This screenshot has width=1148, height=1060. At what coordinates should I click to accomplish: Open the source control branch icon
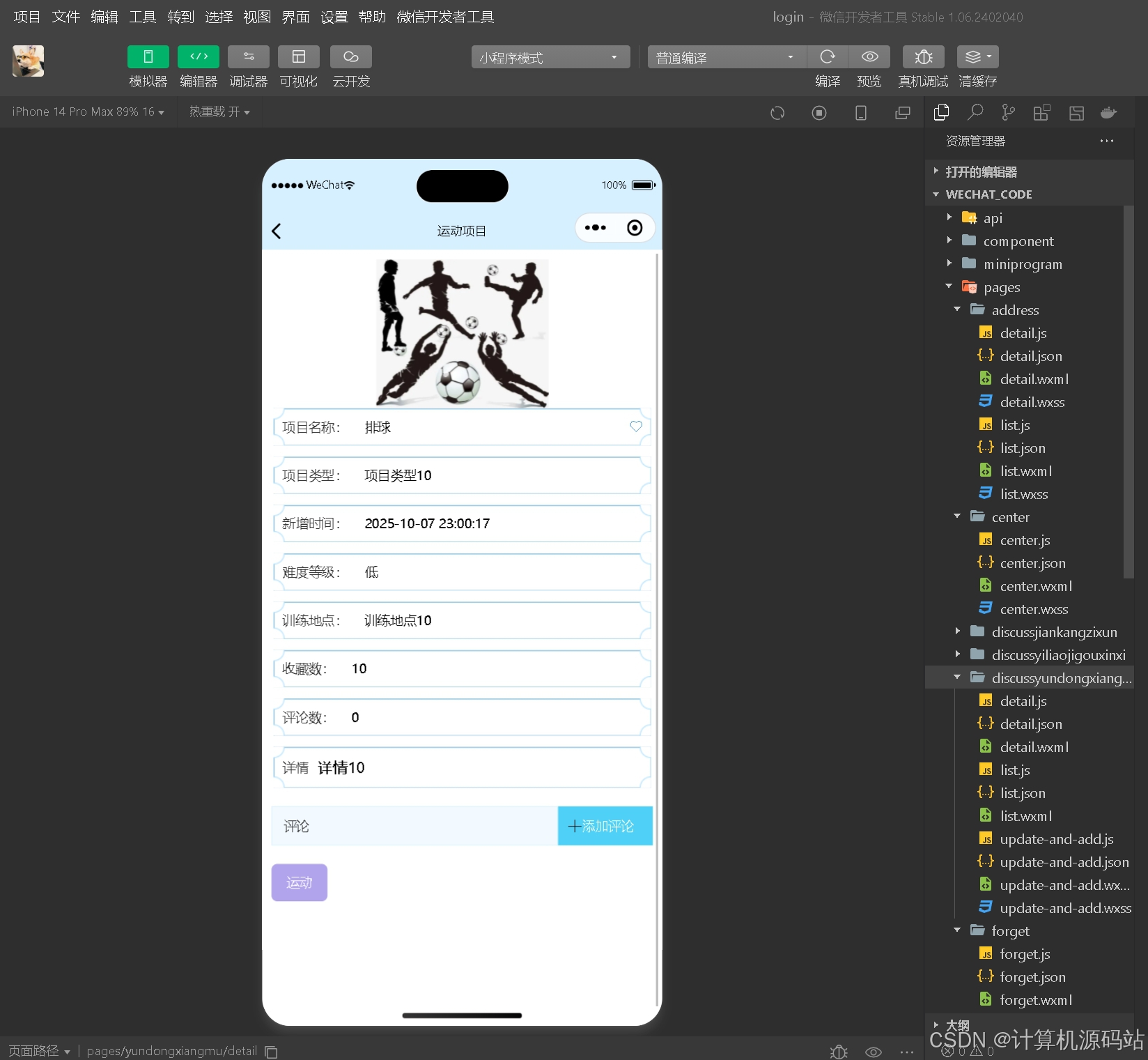1008,112
